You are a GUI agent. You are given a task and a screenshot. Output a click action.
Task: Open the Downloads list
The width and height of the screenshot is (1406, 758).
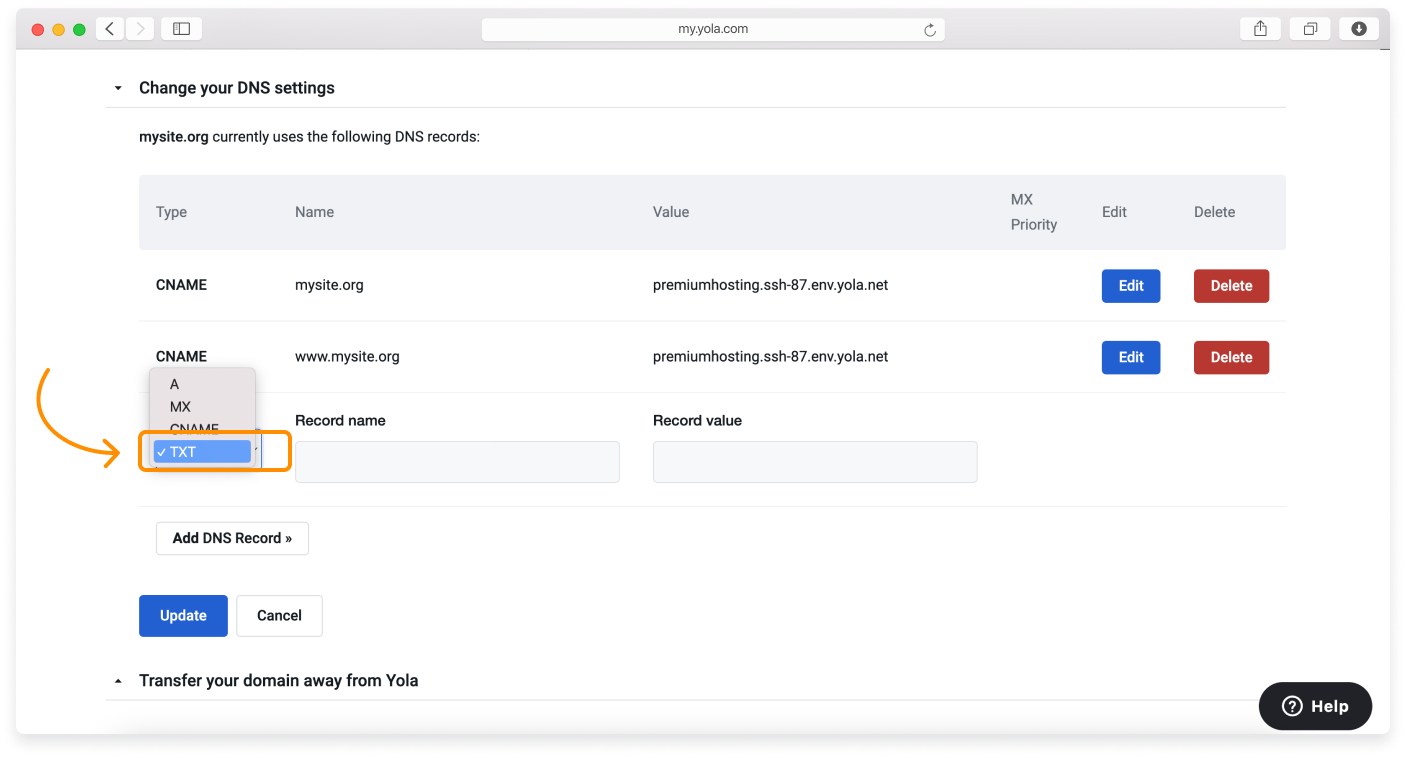click(1358, 28)
